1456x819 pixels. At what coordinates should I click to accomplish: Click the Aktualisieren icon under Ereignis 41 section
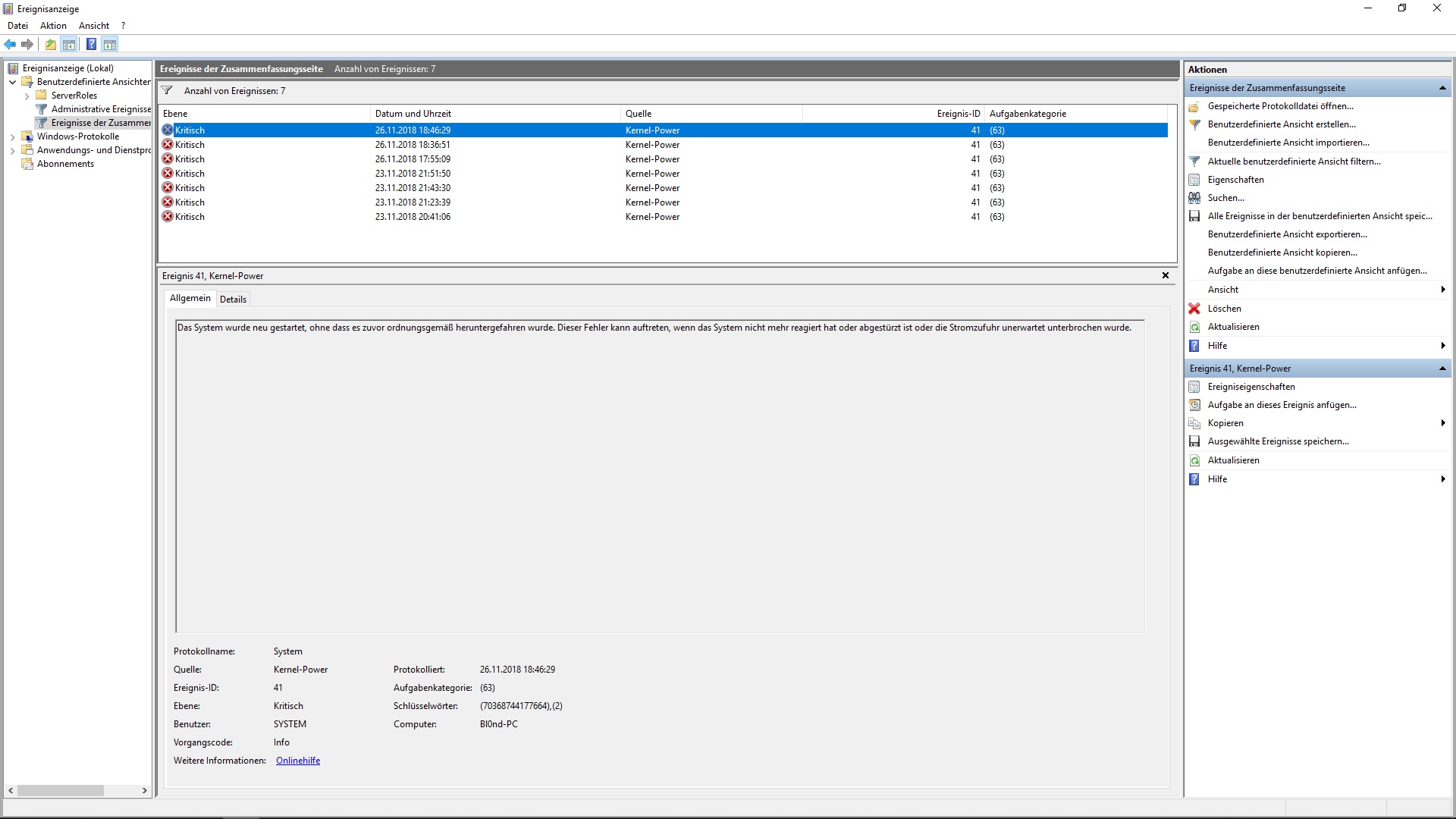point(1194,460)
